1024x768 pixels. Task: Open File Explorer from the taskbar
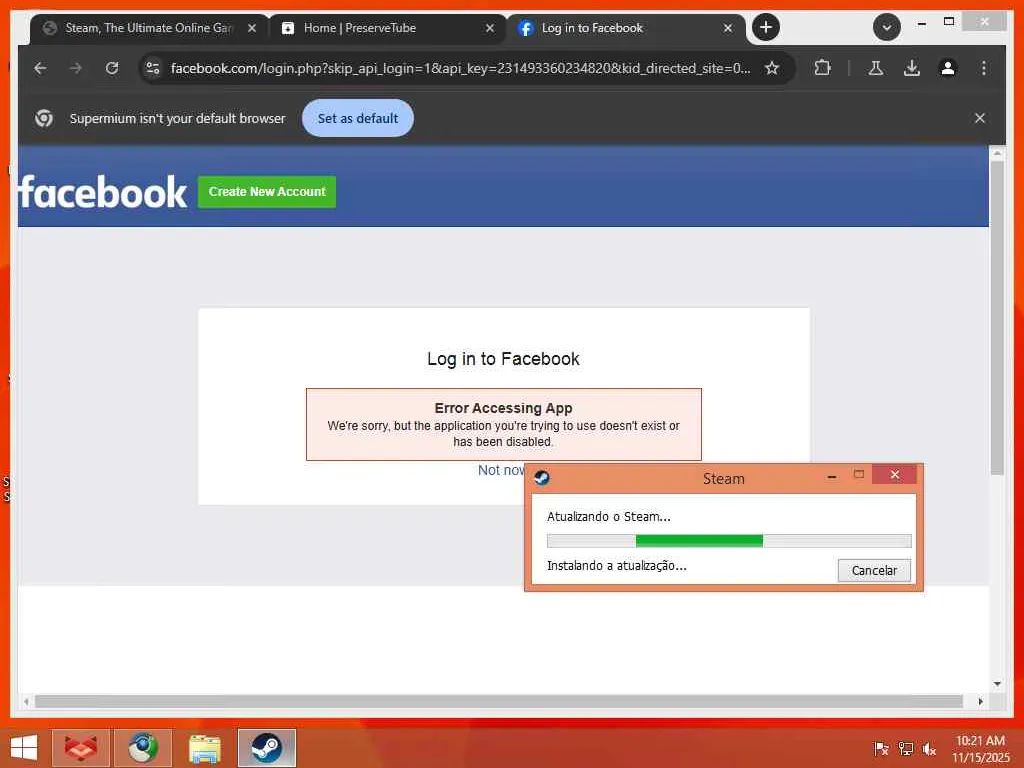204,748
